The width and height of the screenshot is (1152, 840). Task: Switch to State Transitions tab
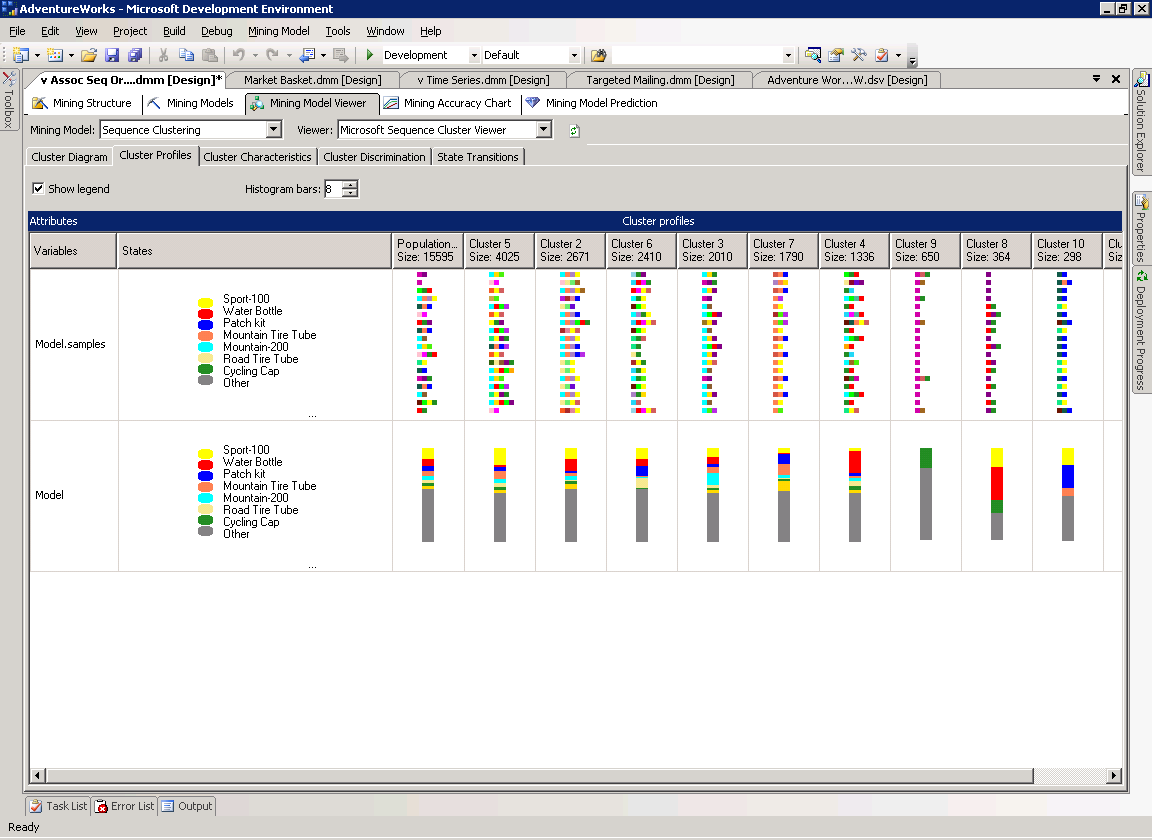point(478,157)
